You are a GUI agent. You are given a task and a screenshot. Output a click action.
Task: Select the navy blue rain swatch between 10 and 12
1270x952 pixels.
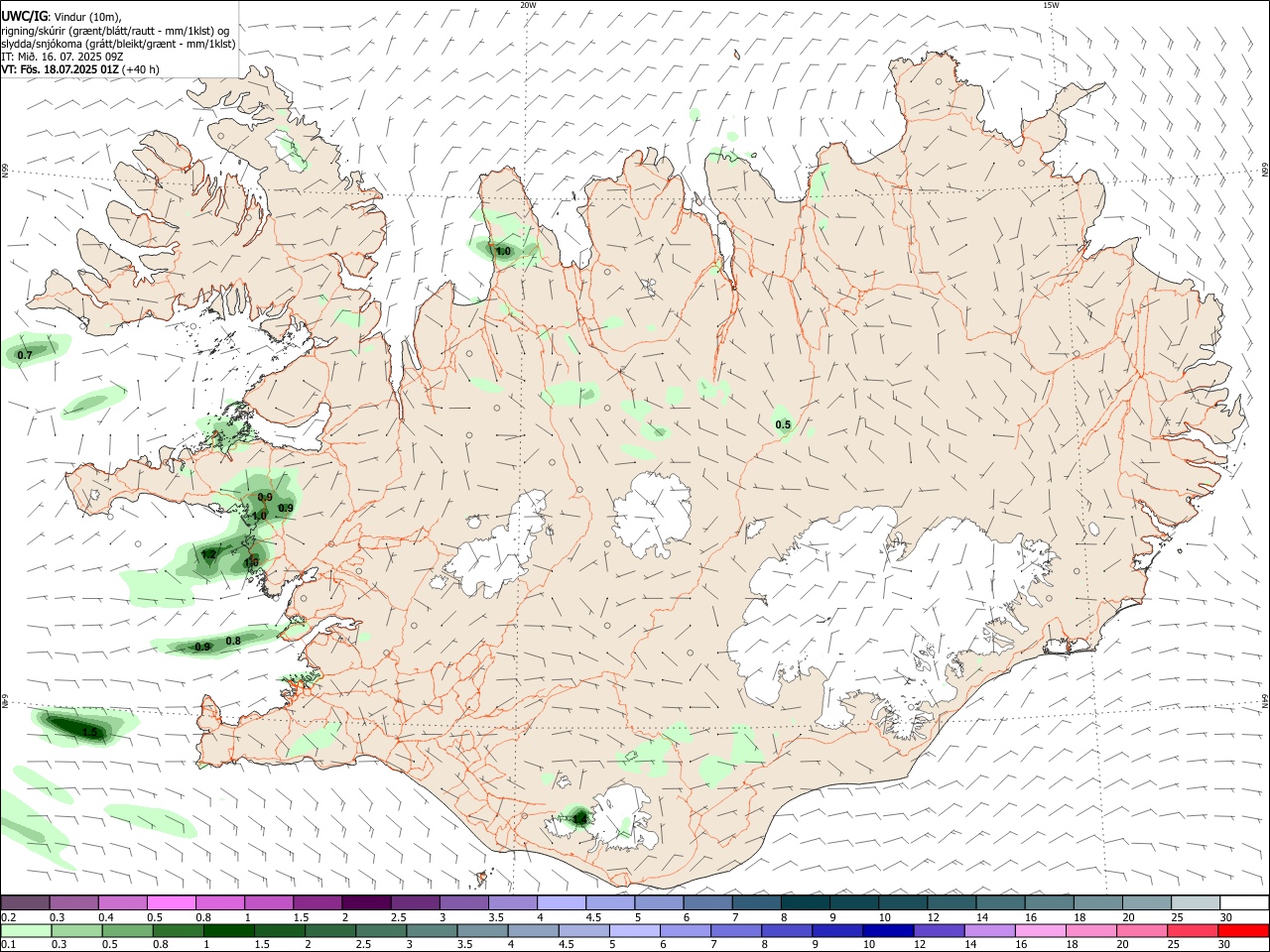point(888,930)
